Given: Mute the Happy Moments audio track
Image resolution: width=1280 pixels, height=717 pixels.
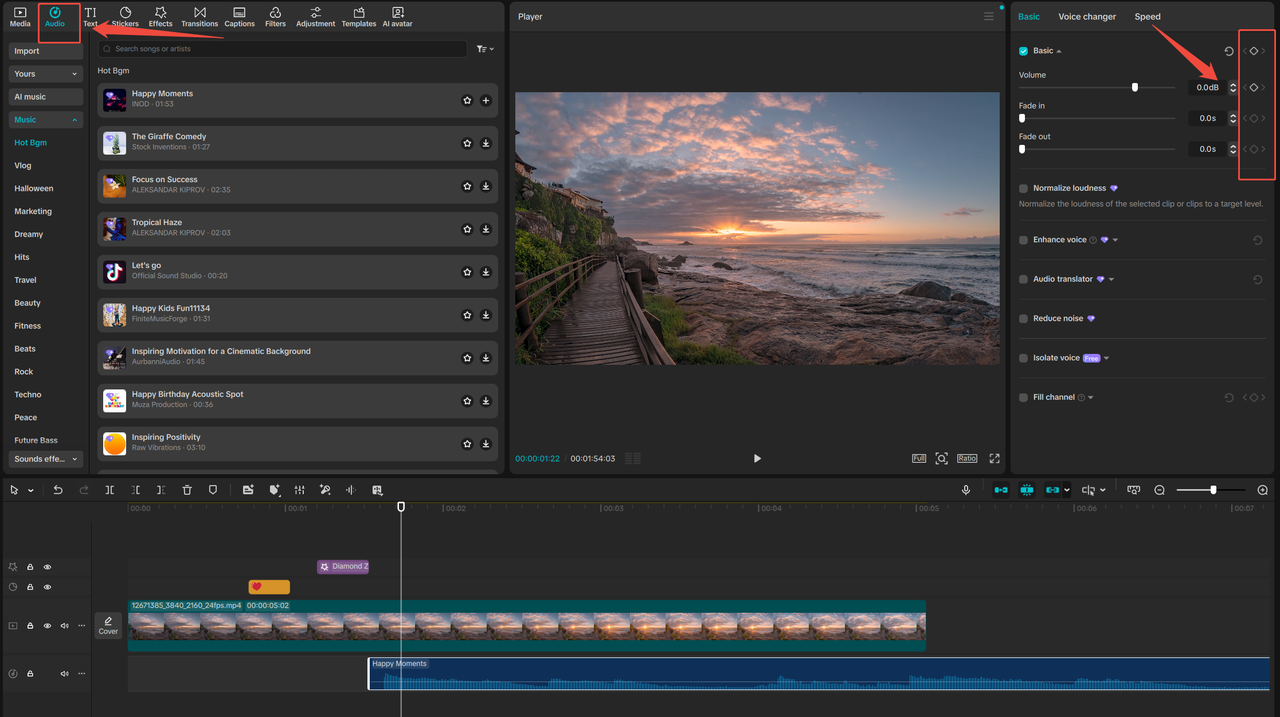Looking at the screenshot, I should click(x=63, y=673).
